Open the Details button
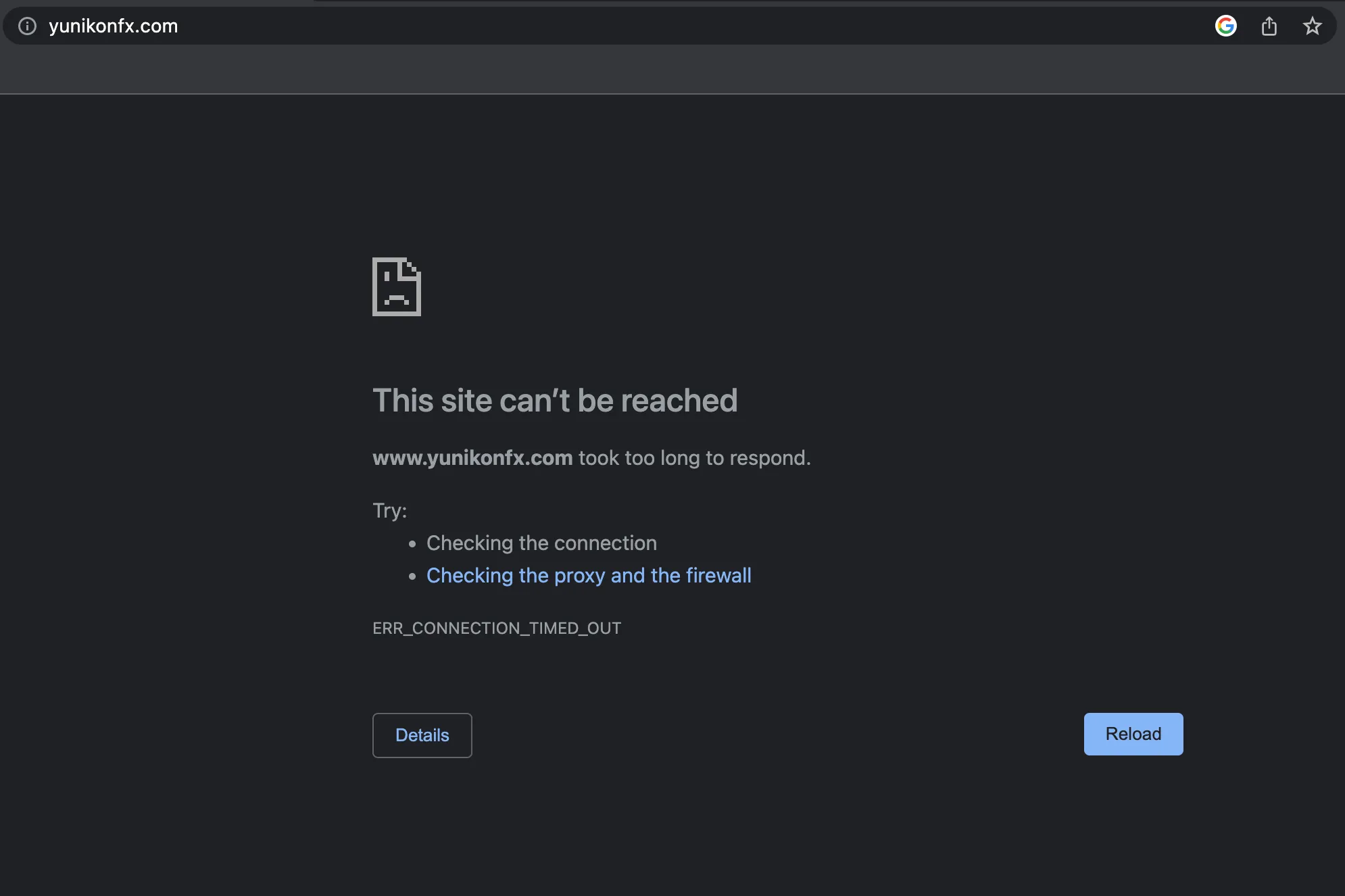The width and height of the screenshot is (1345, 896). 422,735
